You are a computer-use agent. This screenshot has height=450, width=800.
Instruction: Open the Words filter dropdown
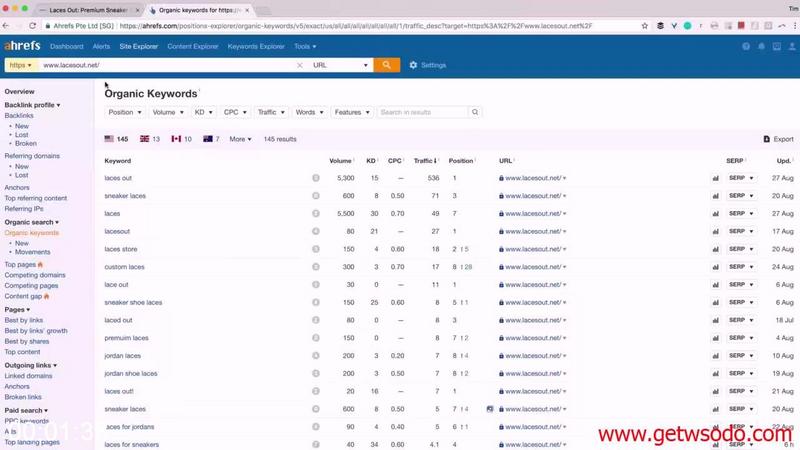pyautogui.click(x=309, y=112)
